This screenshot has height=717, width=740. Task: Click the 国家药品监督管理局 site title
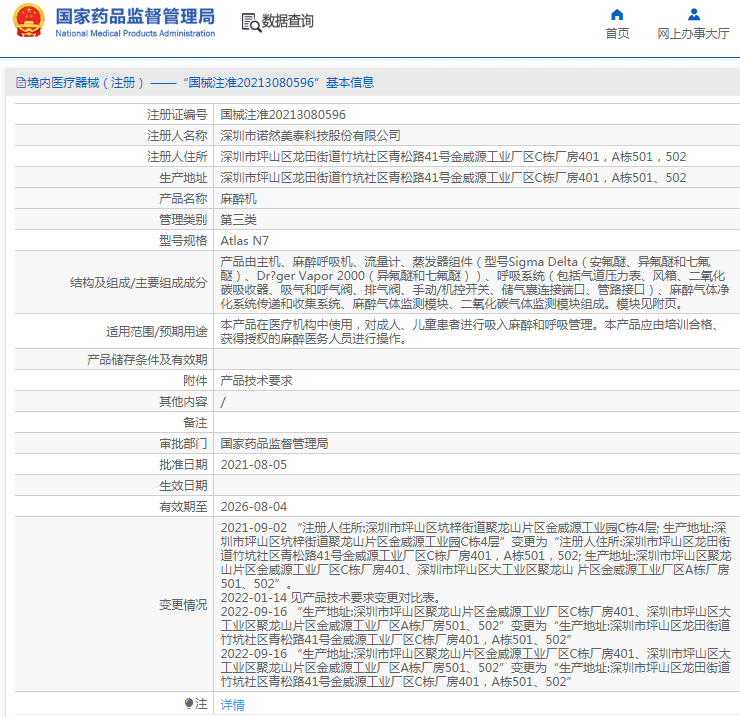135,16
